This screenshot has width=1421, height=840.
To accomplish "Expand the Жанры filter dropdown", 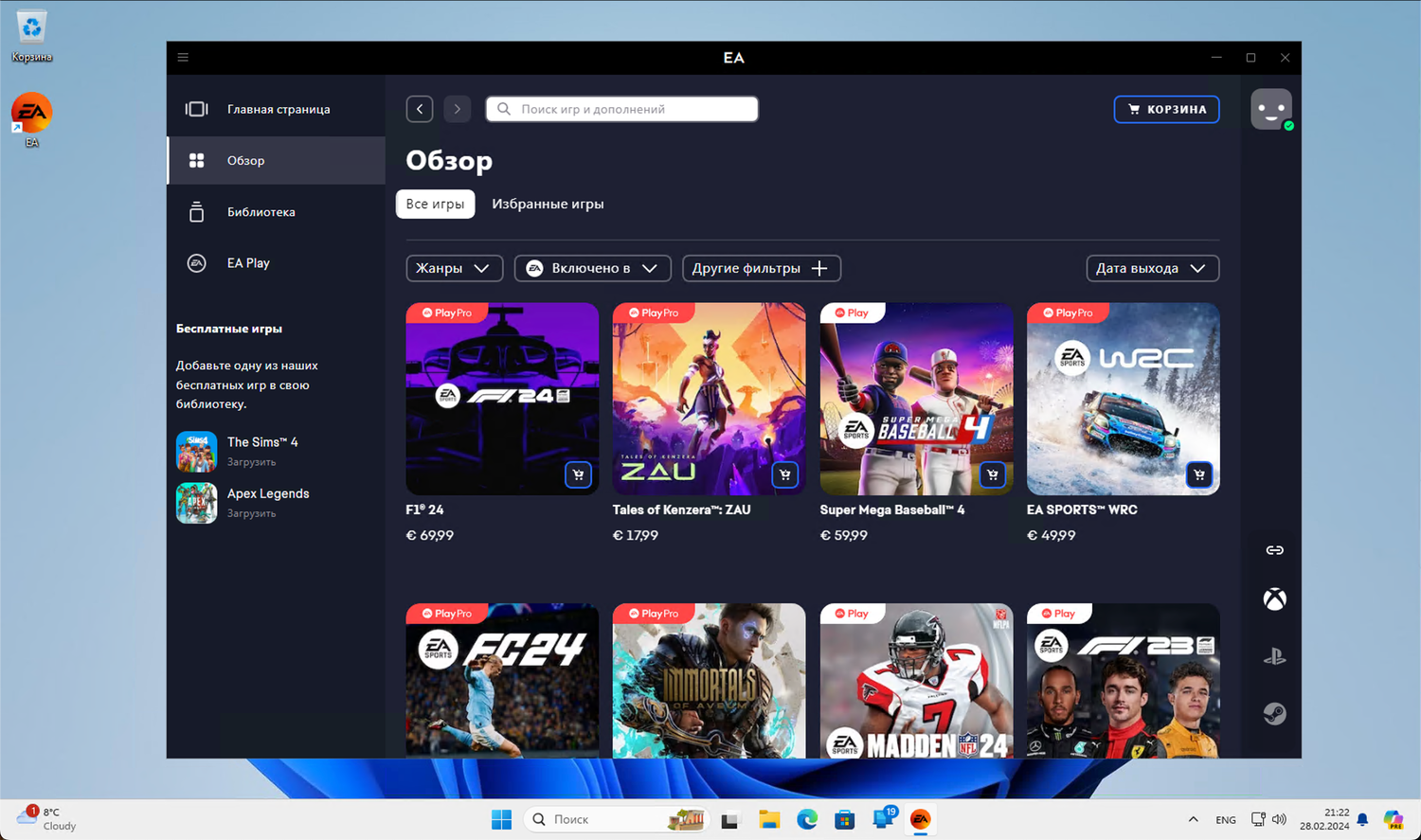I will point(454,268).
